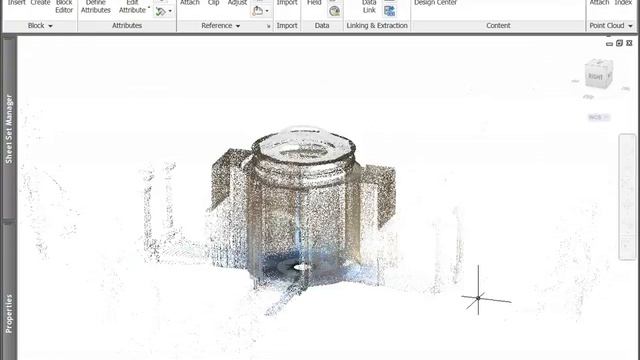Click the snap to underlays icon

pos(257,11)
